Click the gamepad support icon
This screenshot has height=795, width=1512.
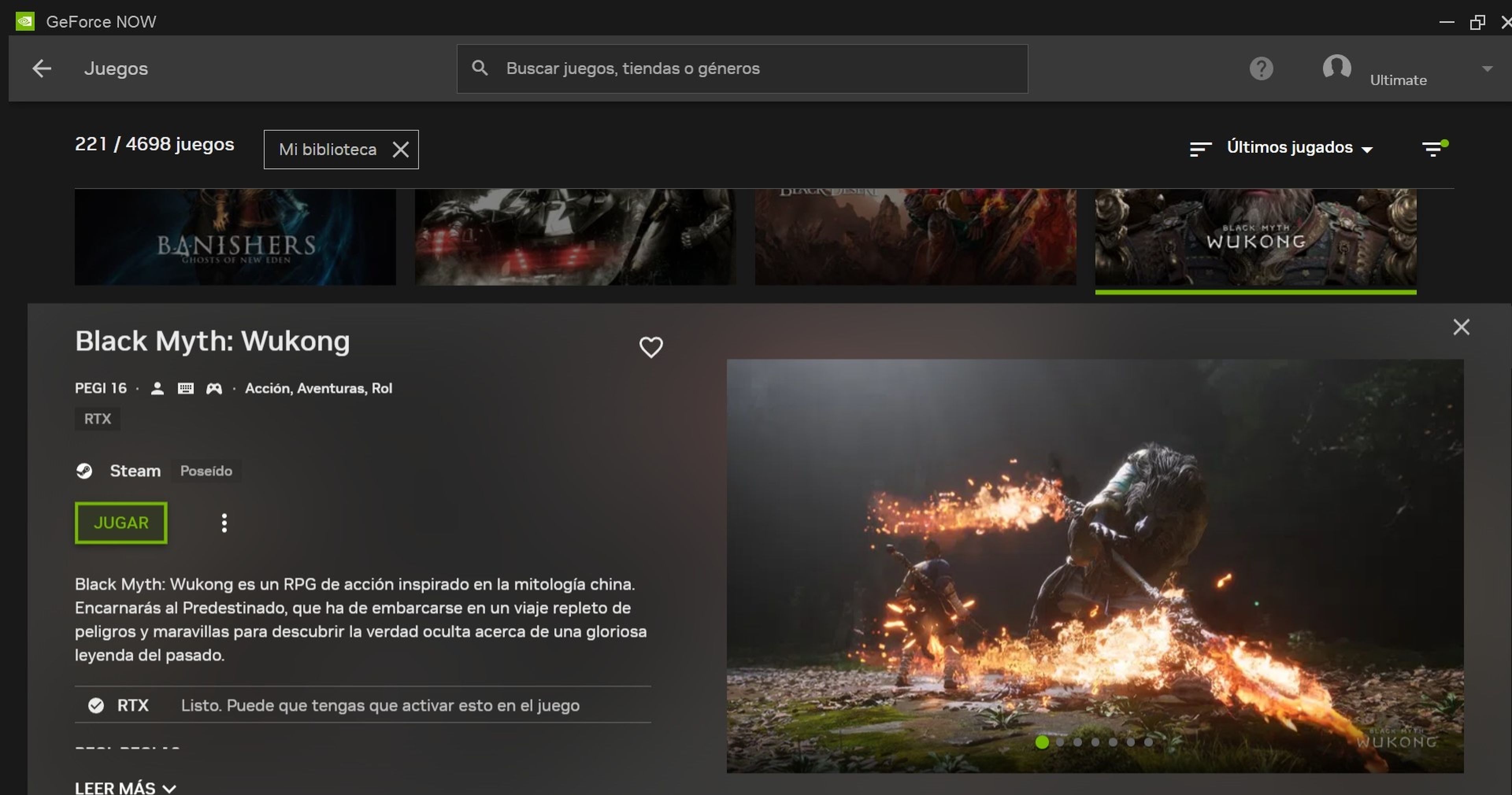(x=214, y=388)
